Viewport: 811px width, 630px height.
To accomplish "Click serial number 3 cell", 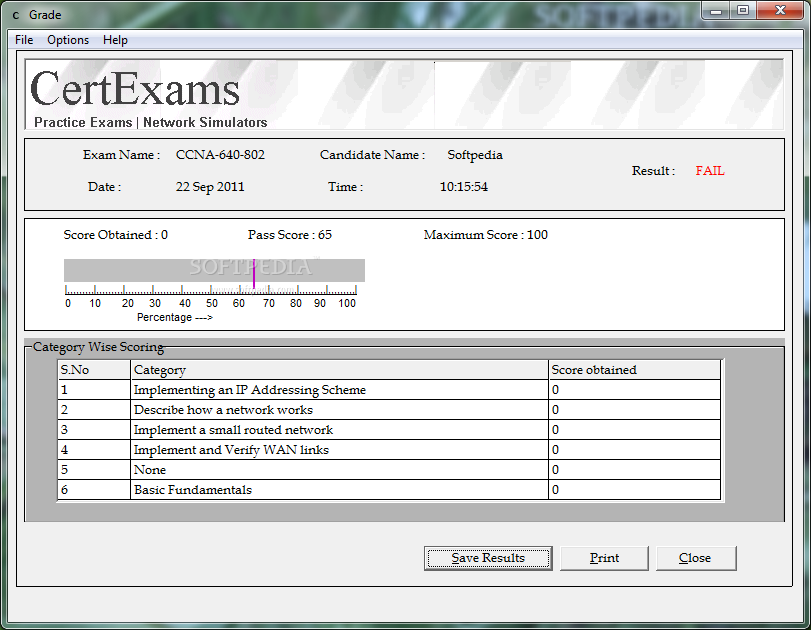I will [x=94, y=430].
